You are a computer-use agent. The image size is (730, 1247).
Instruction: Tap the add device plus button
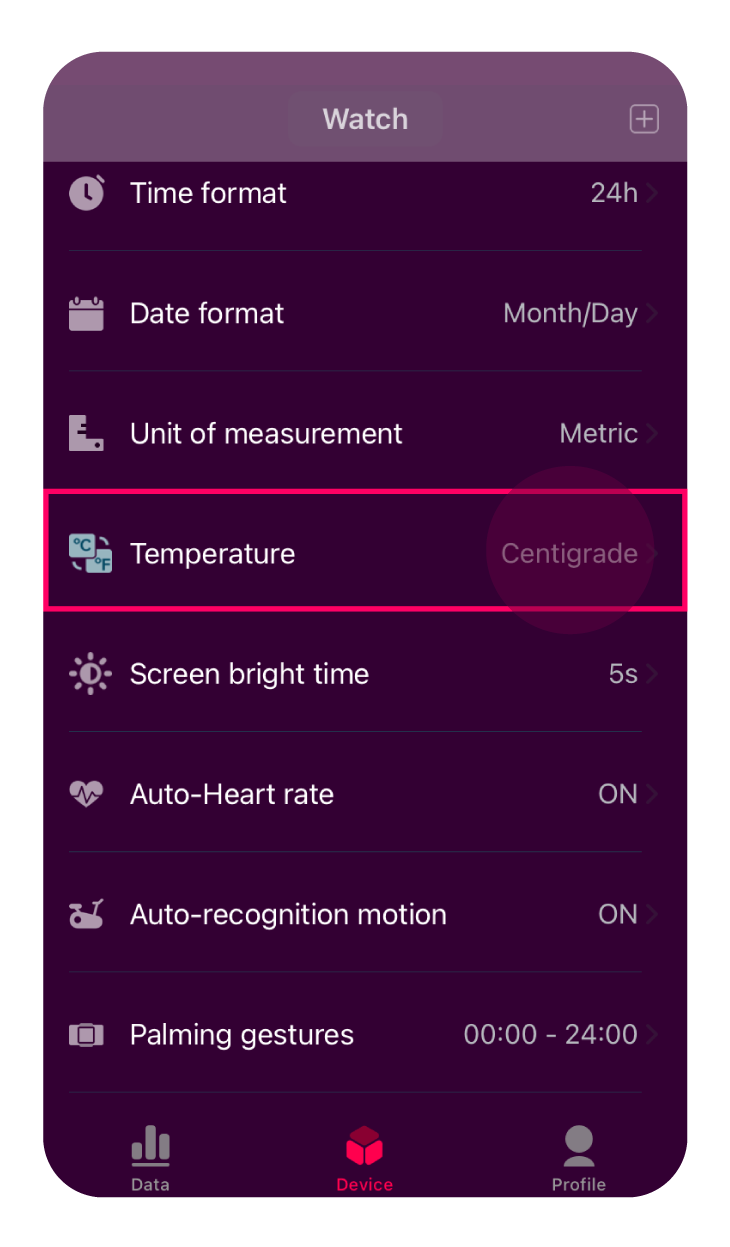(x=644, y=118)
